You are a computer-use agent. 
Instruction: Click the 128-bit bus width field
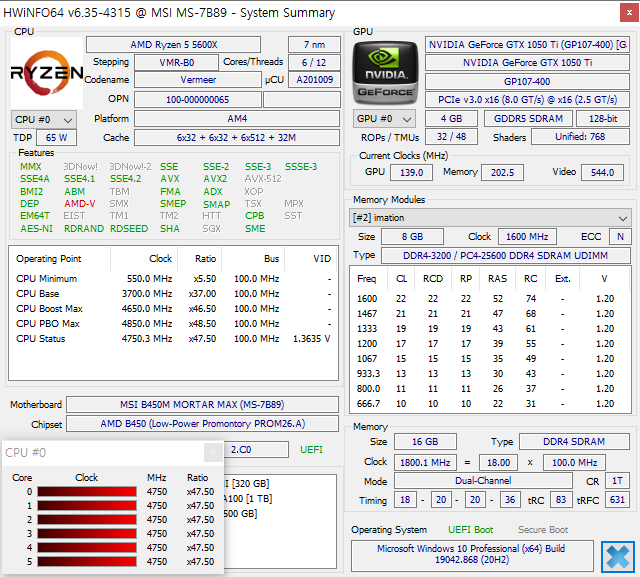603,119
